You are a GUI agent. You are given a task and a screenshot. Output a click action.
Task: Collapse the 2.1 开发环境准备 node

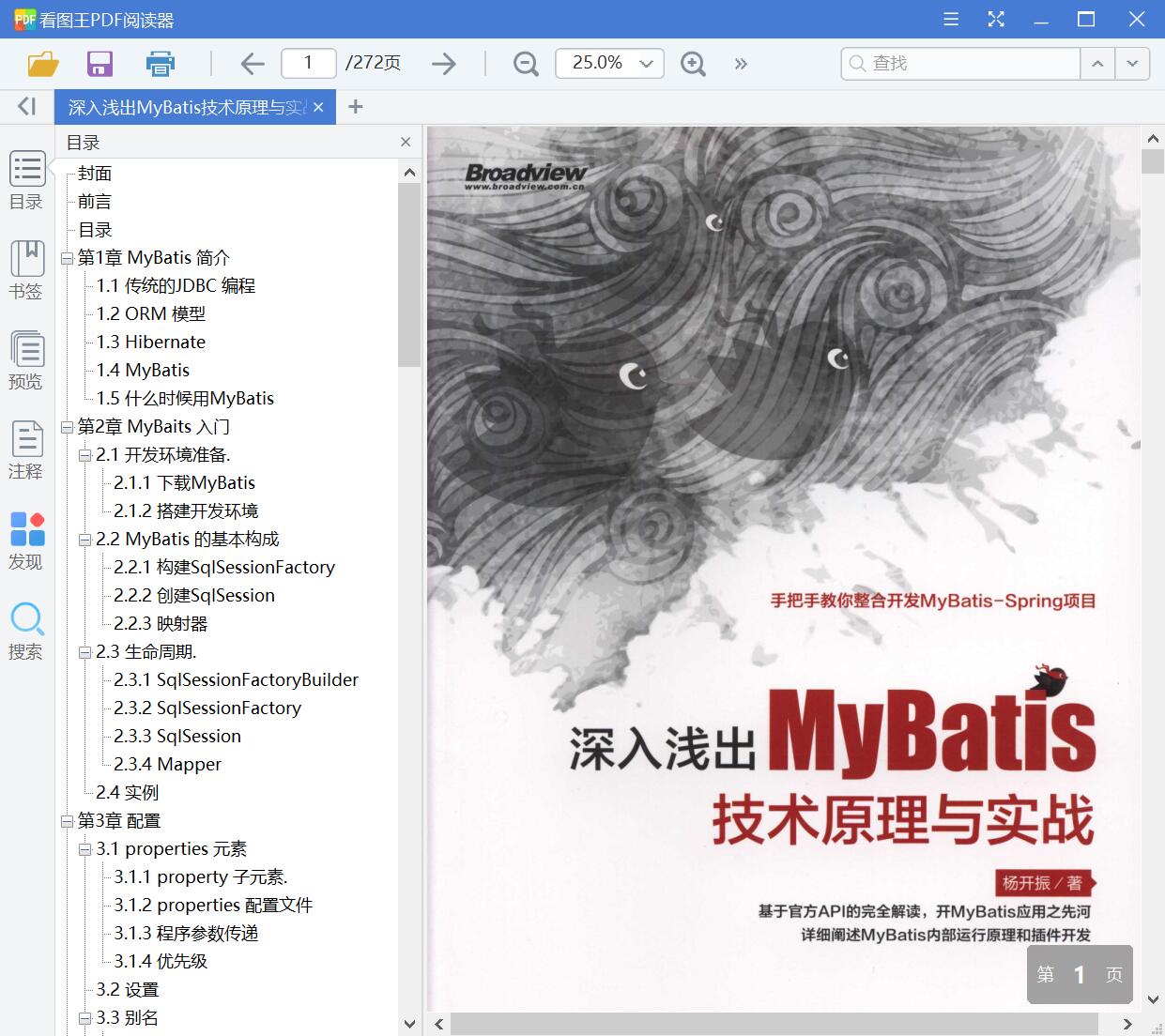tap(85, 455)
